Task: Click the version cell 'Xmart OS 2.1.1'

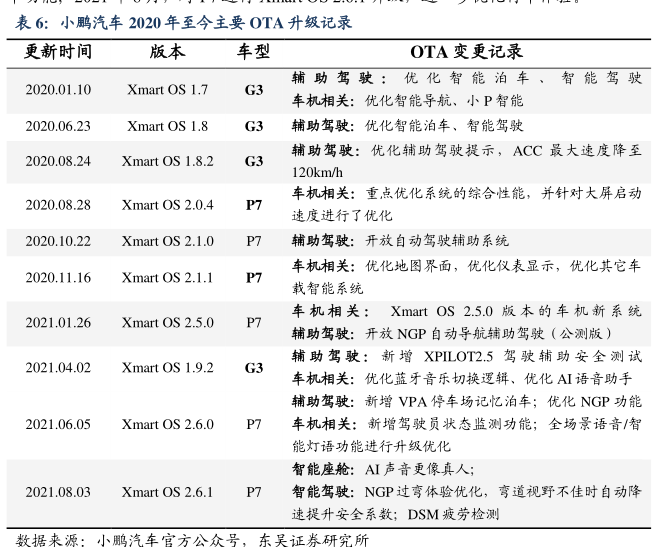Action: [x=168, y=278]
